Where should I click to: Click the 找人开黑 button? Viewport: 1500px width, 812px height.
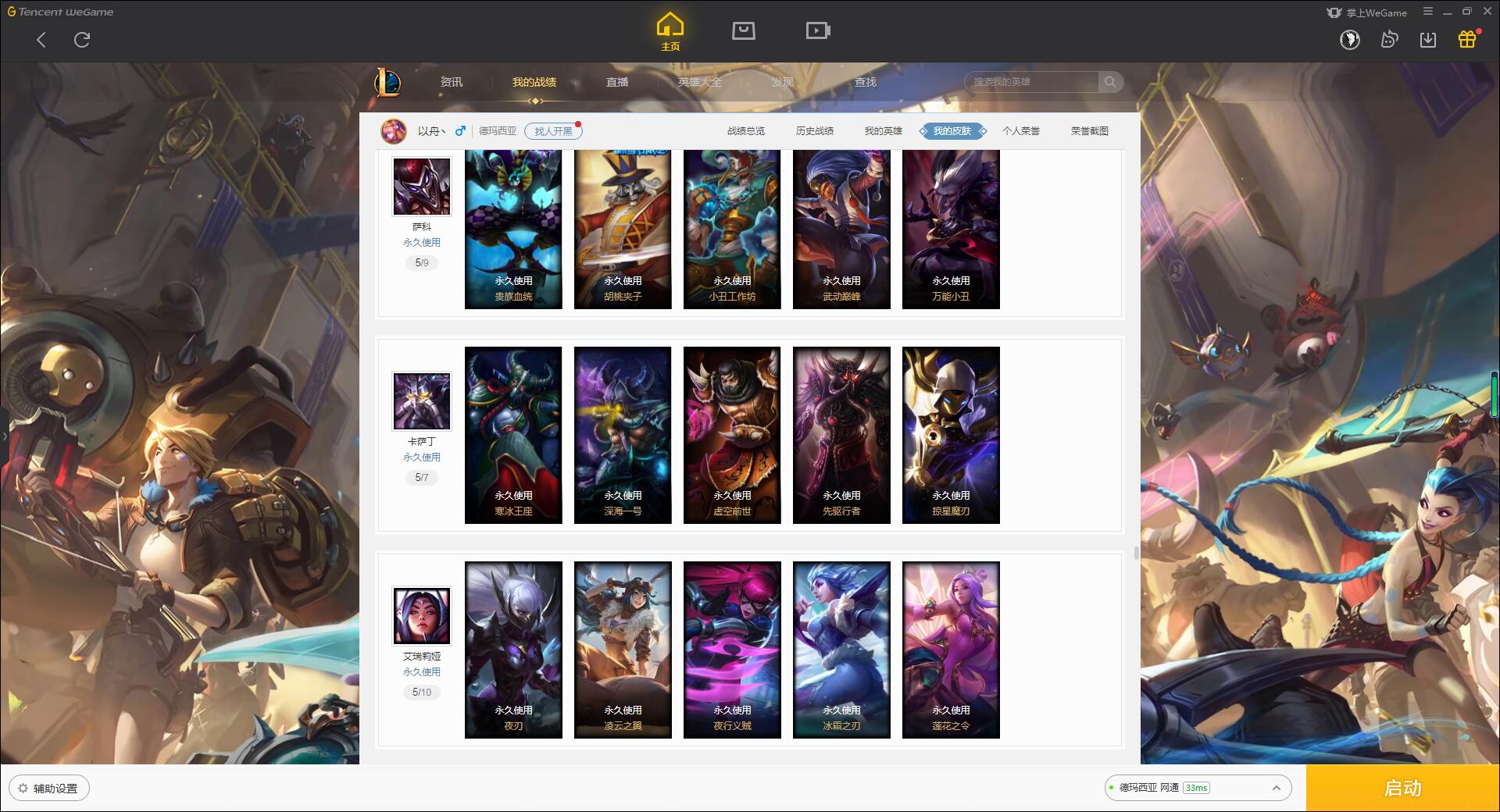click(x=553, y=131)
